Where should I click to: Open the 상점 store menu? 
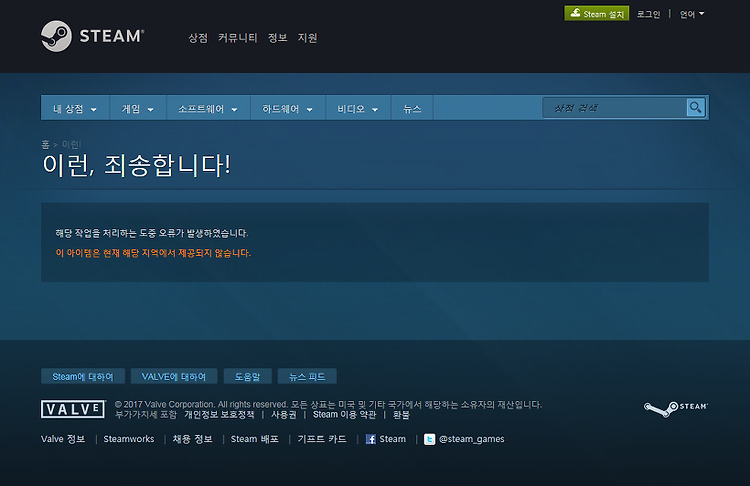click(198, 38)
